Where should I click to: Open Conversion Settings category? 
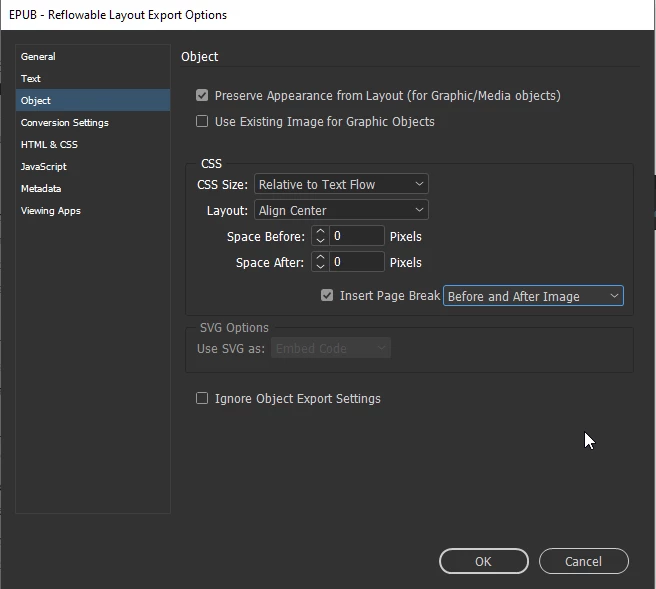pyautogui.click(x=93, y=123)
